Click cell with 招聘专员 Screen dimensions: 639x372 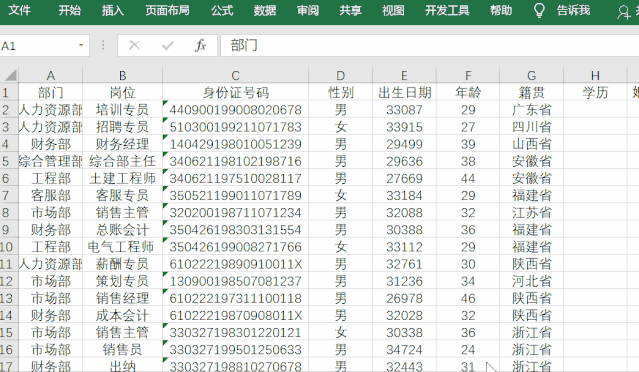click(x=122, y=126)
